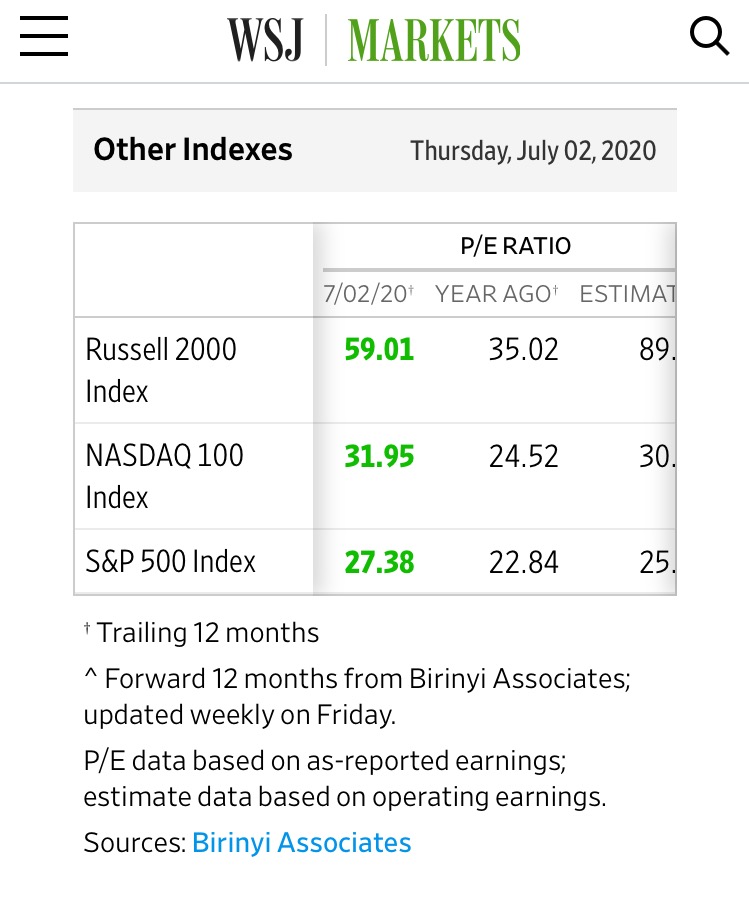Image resolution: width=749 pixels, height=898 pixels.
Task: Tap the S&P 500 year-ago value 22.84
Action: coord(523,562)
